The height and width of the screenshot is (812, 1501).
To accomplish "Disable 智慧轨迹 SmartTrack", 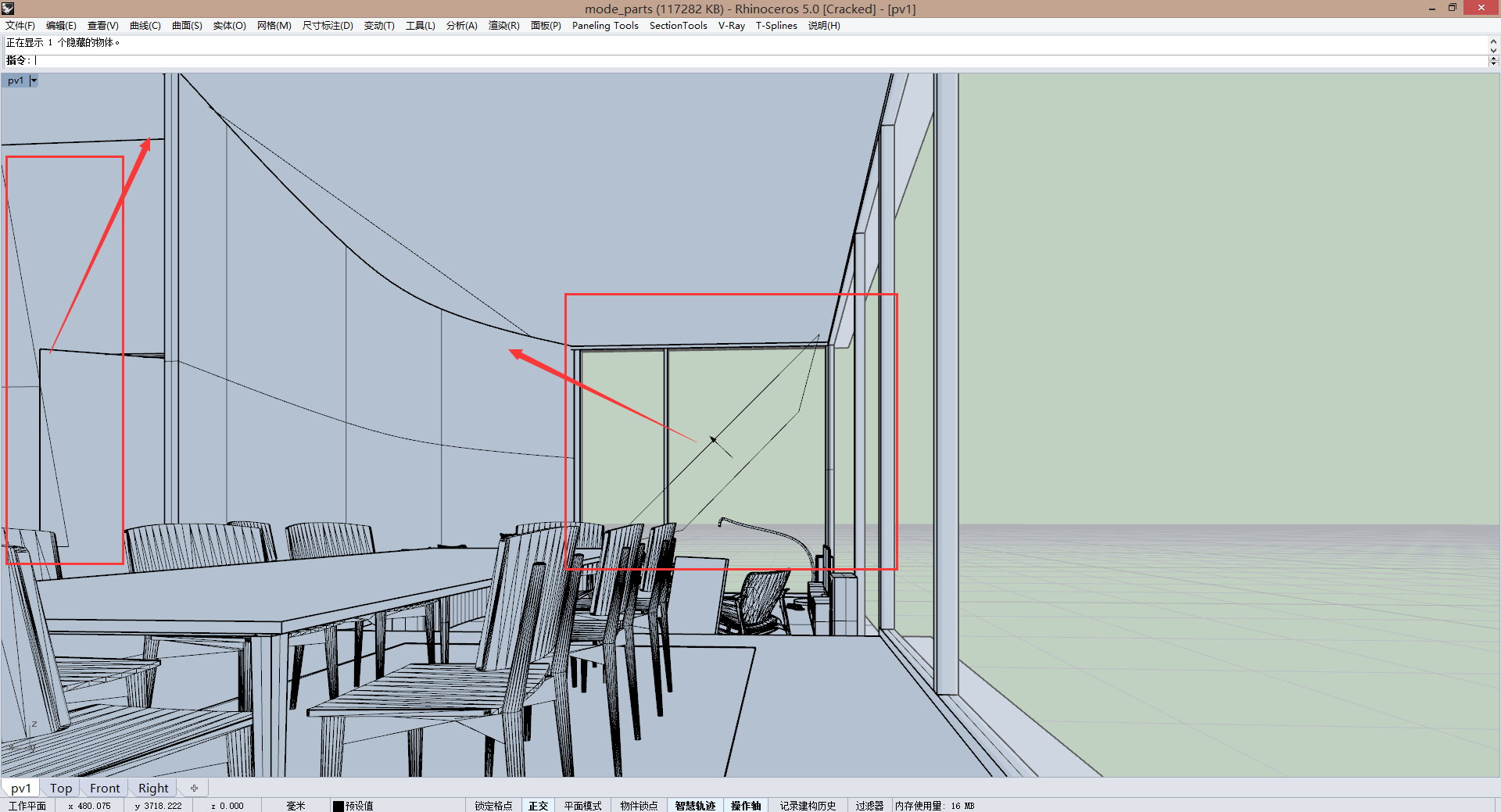I will (695, 806).
